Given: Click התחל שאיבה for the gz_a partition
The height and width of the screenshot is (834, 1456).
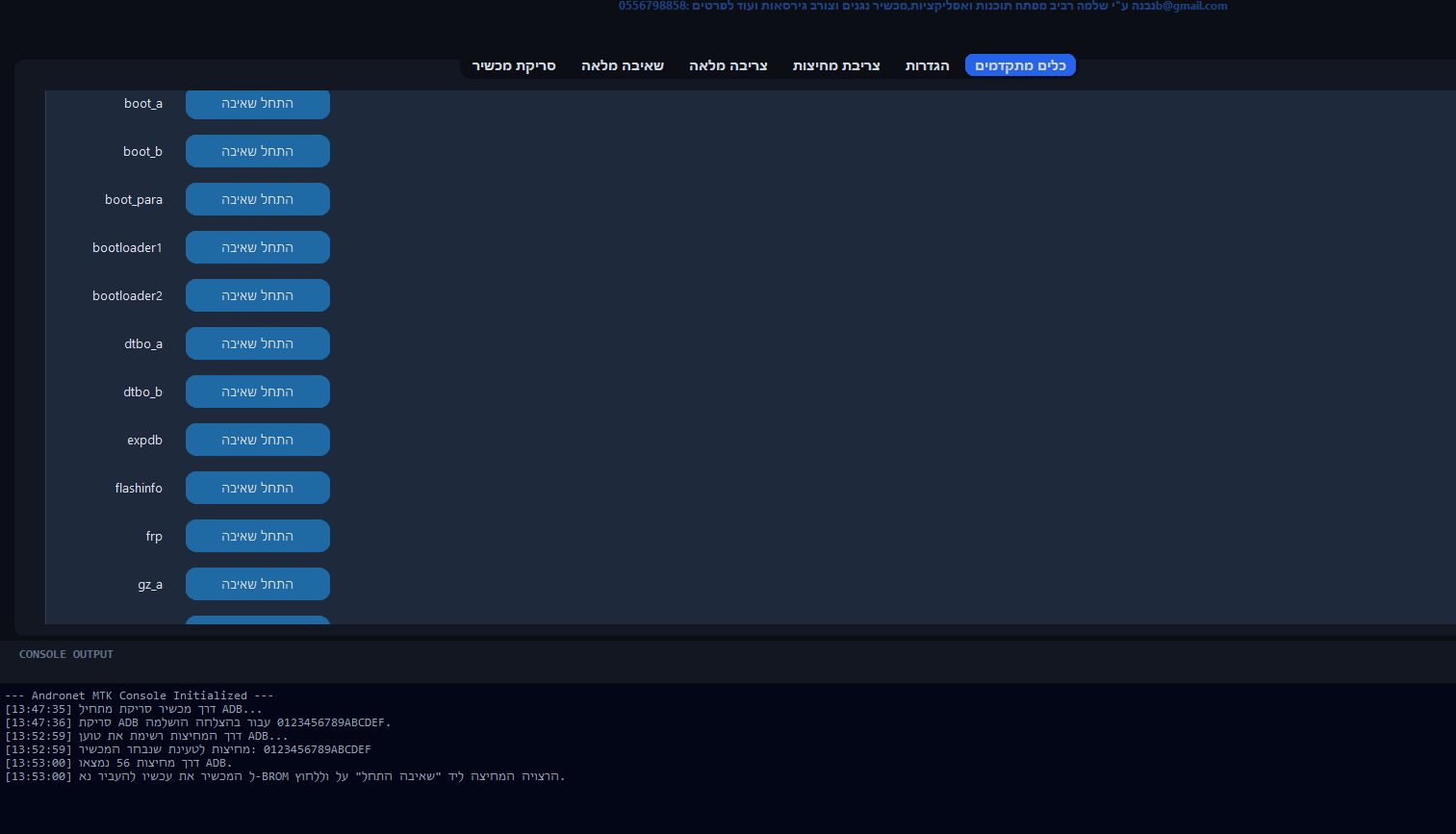Looking at the screenshot, I should point(257,584).
